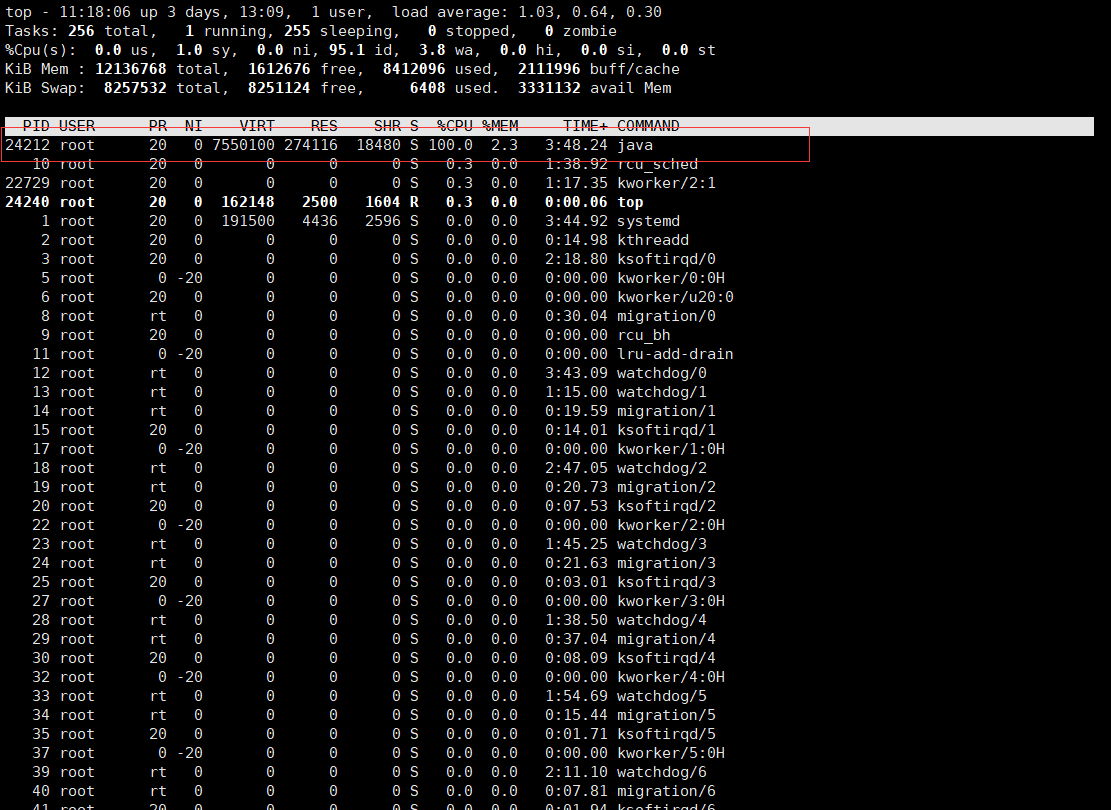Screen dimensions: 1111x810
Task: Click the PID column header
Action: [35, 126]
